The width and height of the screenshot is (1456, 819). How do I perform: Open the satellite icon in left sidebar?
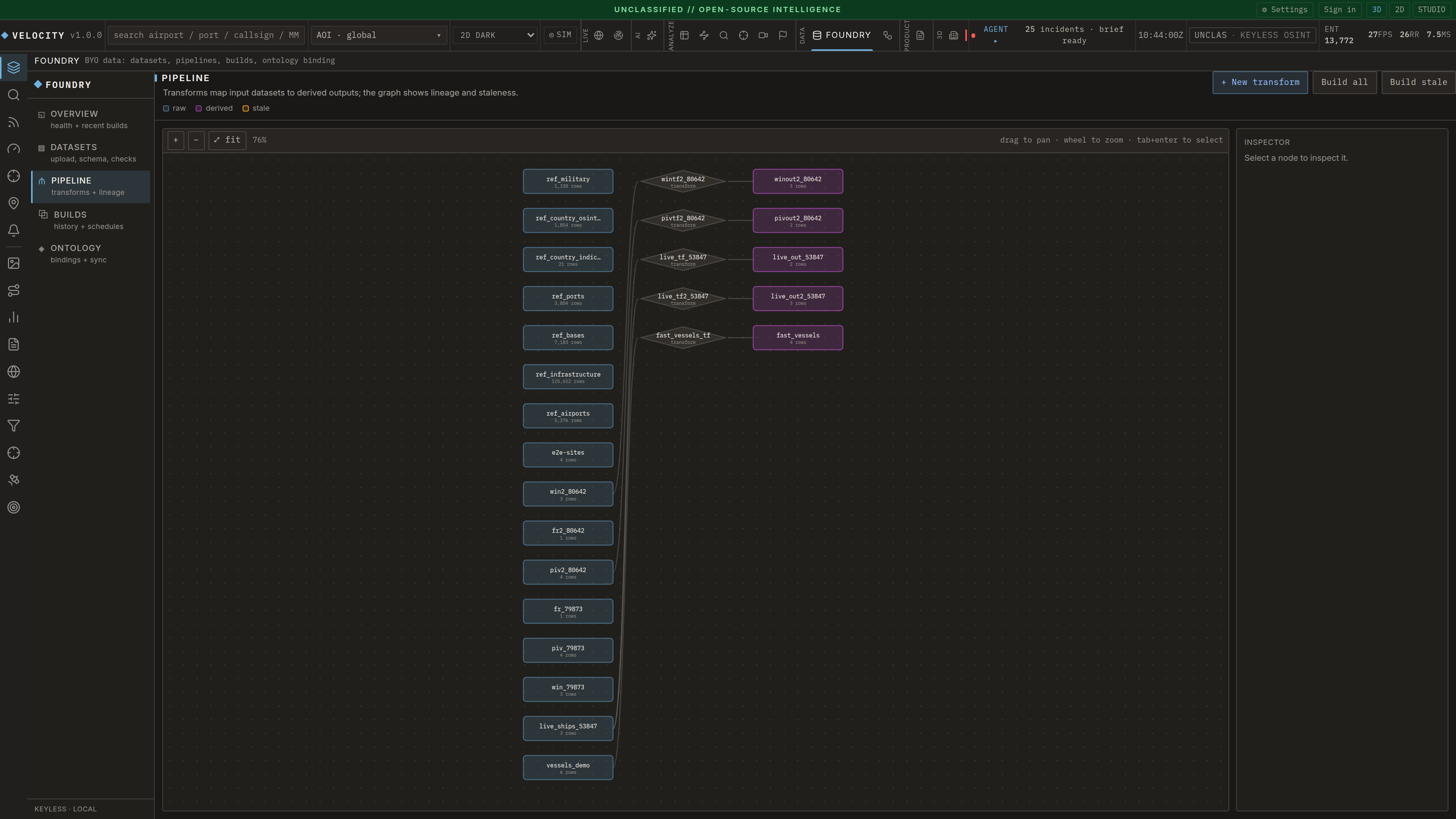(x=14, y=480)
